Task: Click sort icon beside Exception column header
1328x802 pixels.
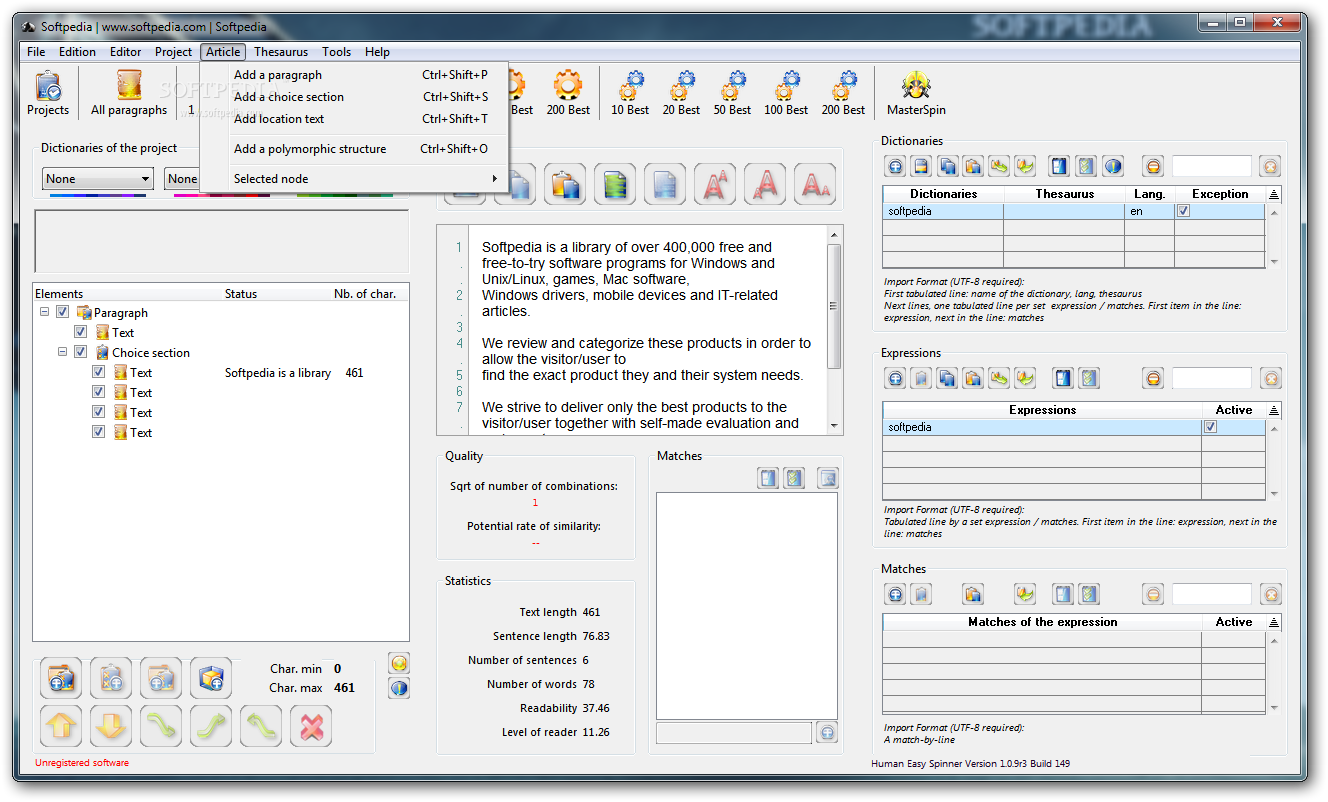Action: click(x=1274, y=194)
